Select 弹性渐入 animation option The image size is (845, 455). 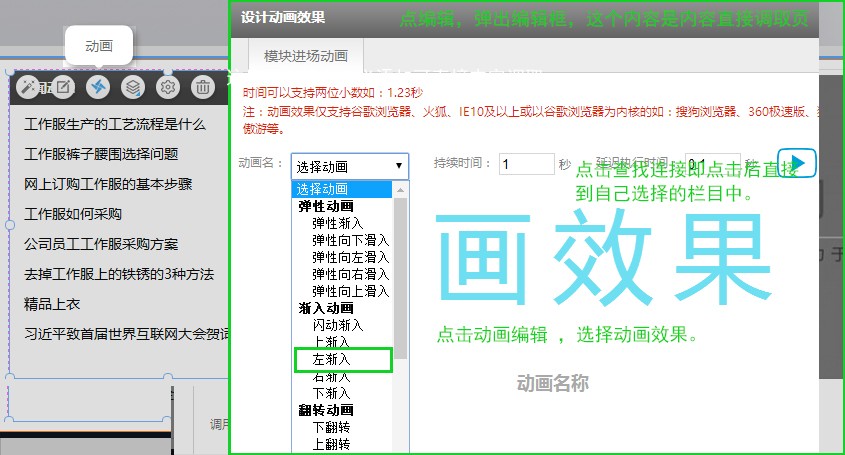[337, 223]
